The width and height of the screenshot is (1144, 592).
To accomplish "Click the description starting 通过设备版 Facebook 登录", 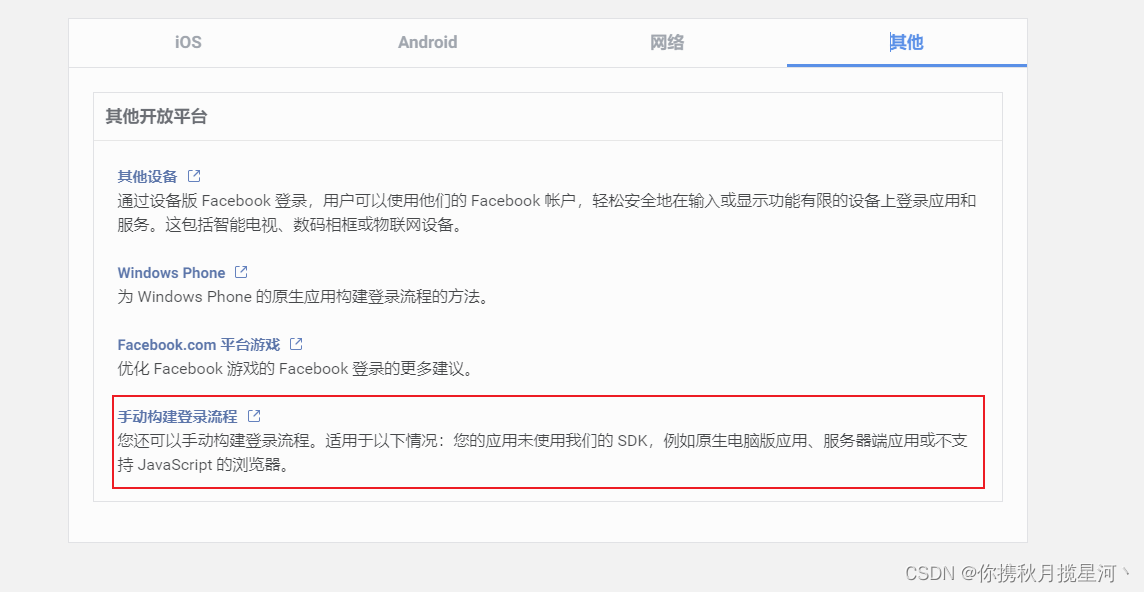I will click(547, 212).
